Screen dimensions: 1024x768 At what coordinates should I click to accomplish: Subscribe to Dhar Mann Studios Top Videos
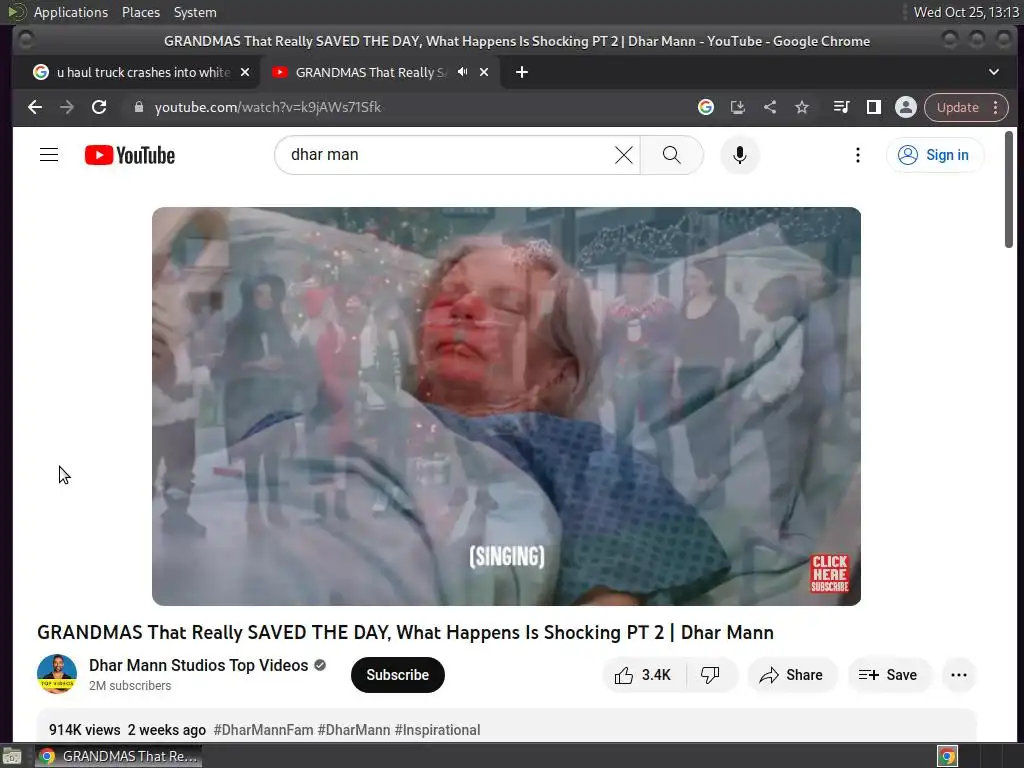pos(398,675)
